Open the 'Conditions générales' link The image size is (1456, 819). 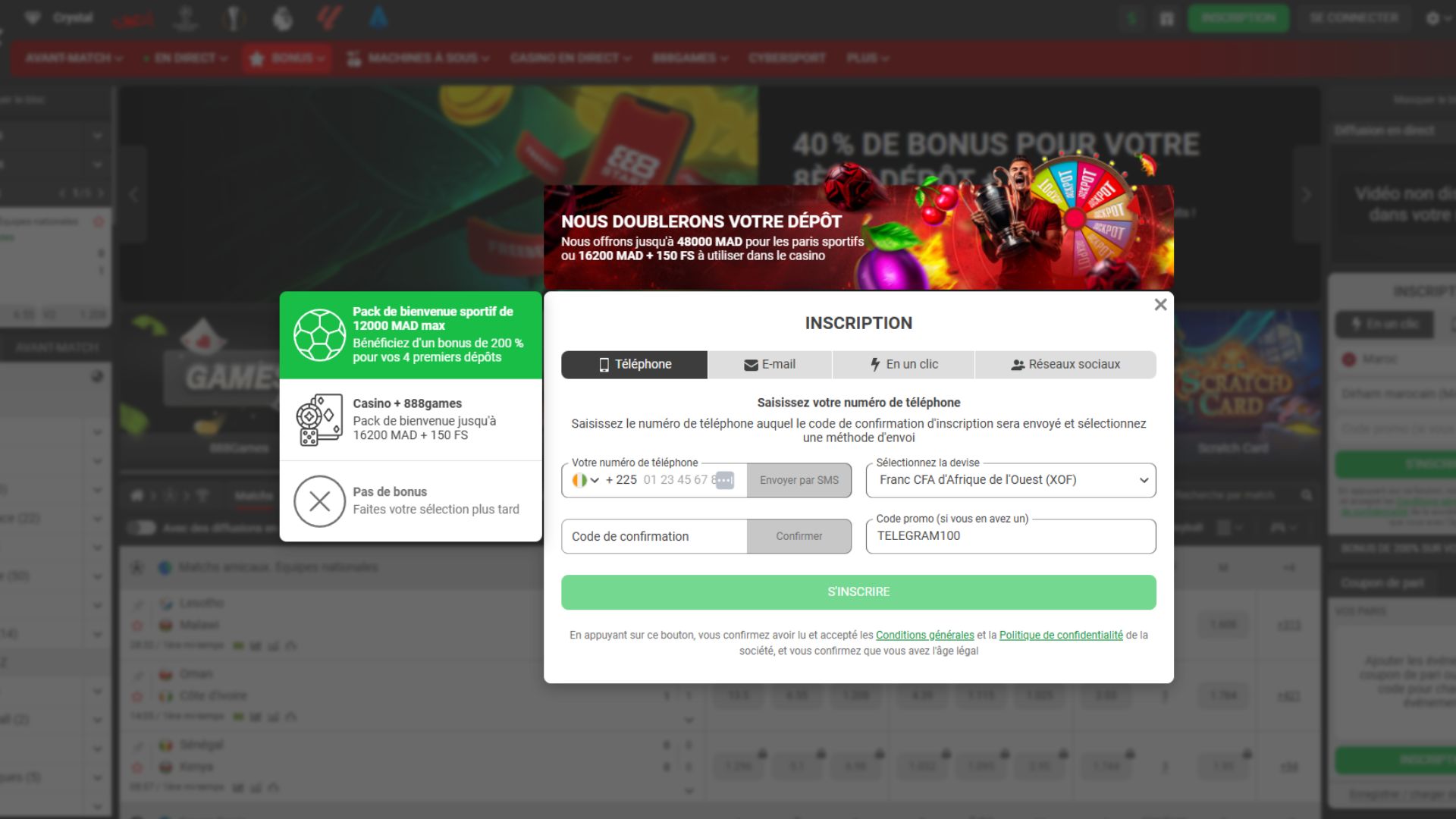(x=924, y=635)
